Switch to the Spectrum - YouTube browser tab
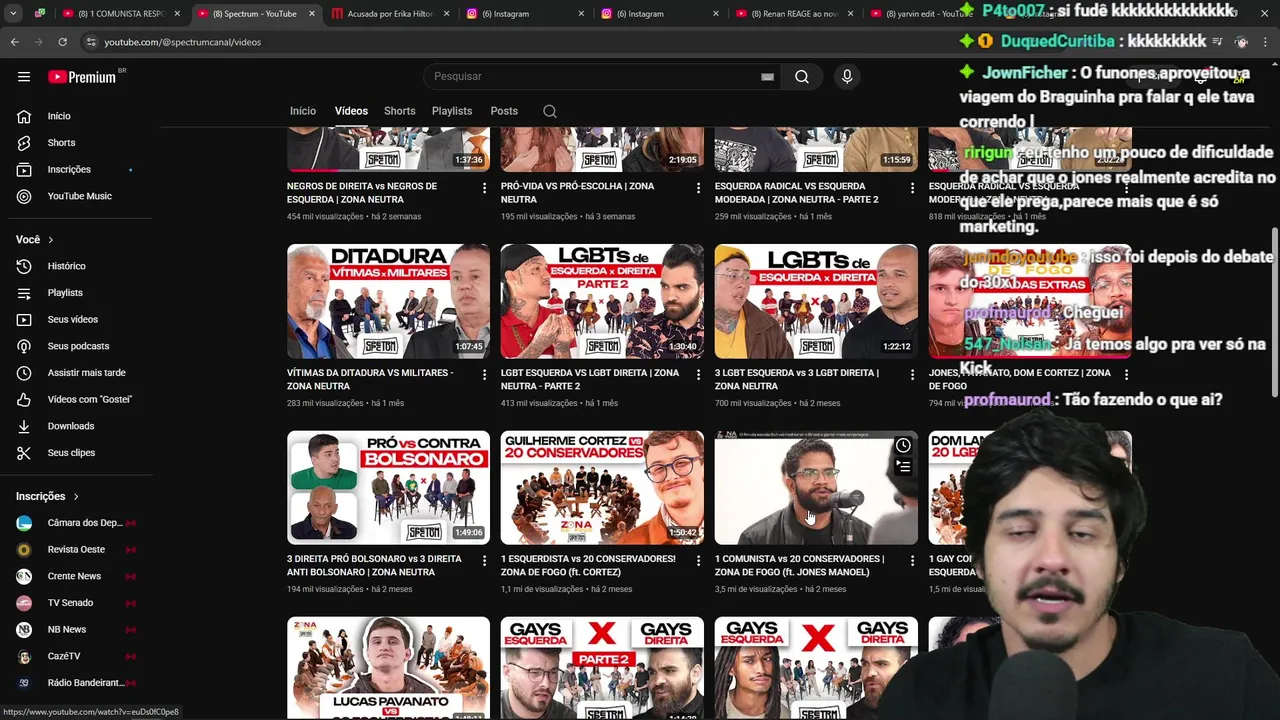The width and height of the screenshot is (1280, 720). click(x=255, y=14)
